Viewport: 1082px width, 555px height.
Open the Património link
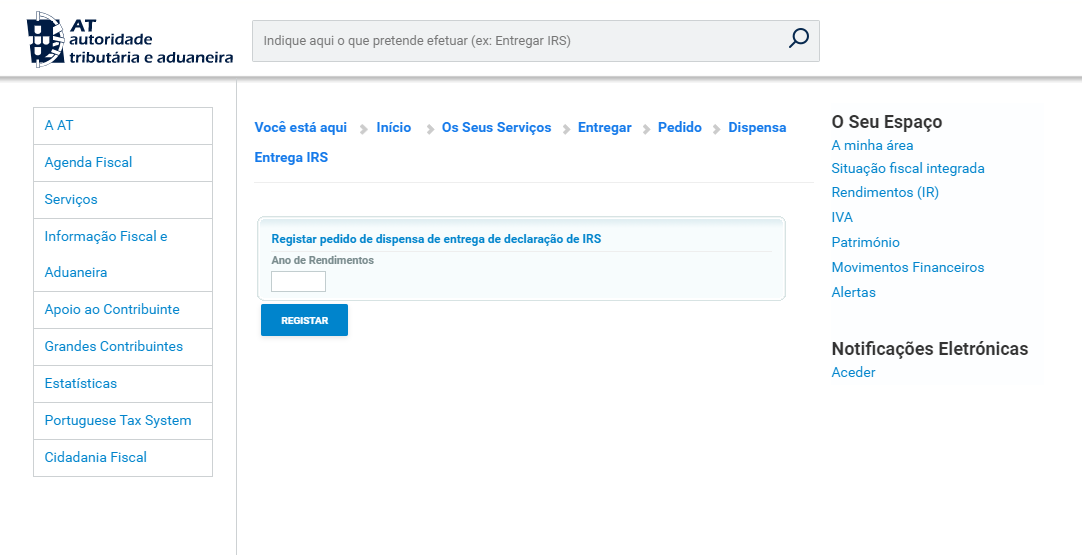pyautogui.click(x=865, y=242)
